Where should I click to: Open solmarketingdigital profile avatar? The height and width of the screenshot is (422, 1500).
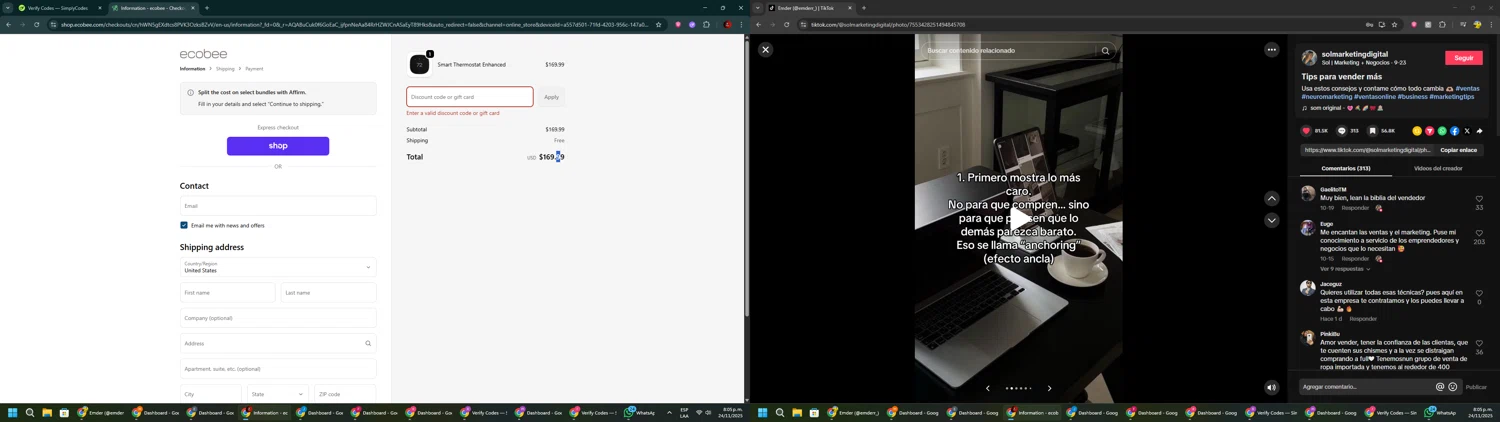[1309, 58]
